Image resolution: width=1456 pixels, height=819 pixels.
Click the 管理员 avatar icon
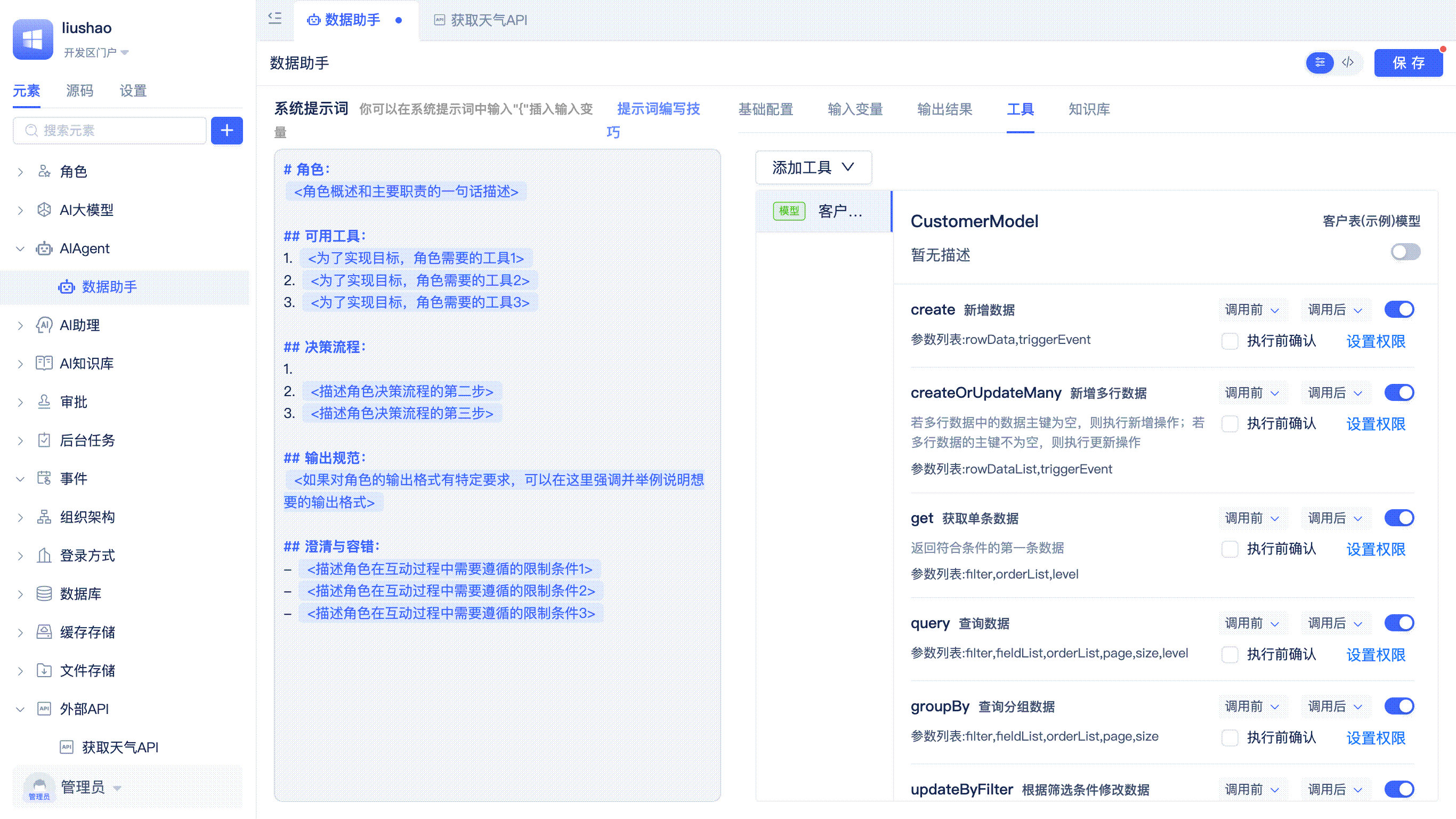(39, 787)
